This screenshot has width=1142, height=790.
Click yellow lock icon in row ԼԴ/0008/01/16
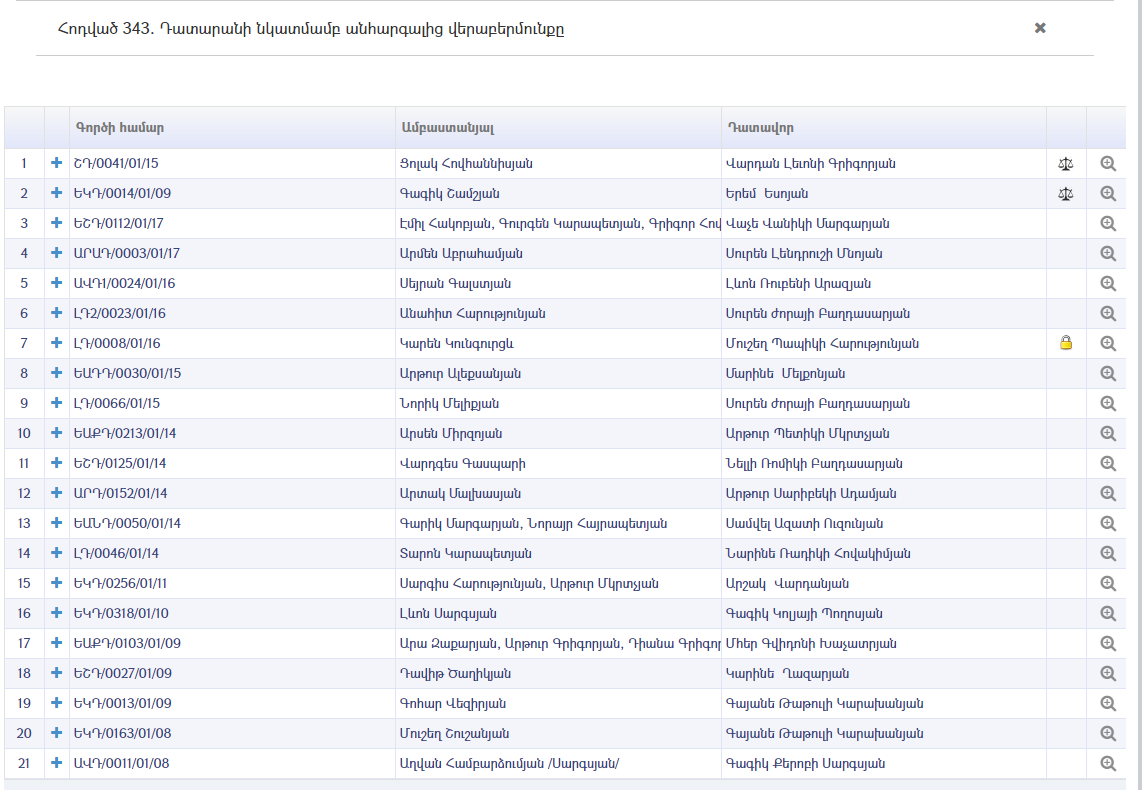tap(1066, 343)
